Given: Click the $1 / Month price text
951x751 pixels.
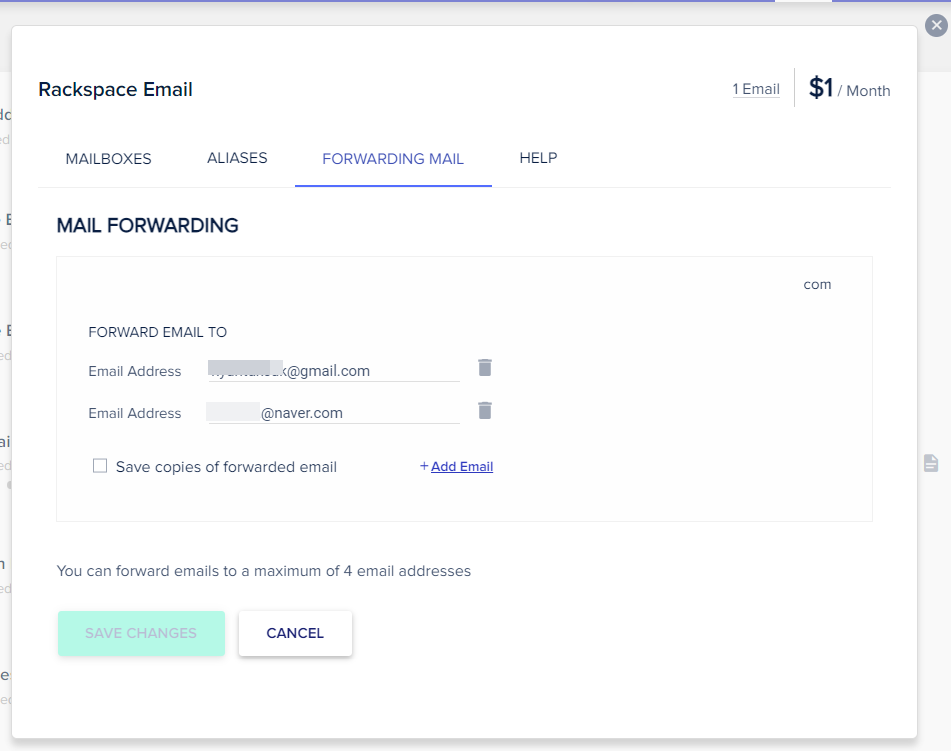Looking at the screenshot, I should [849, 89].
